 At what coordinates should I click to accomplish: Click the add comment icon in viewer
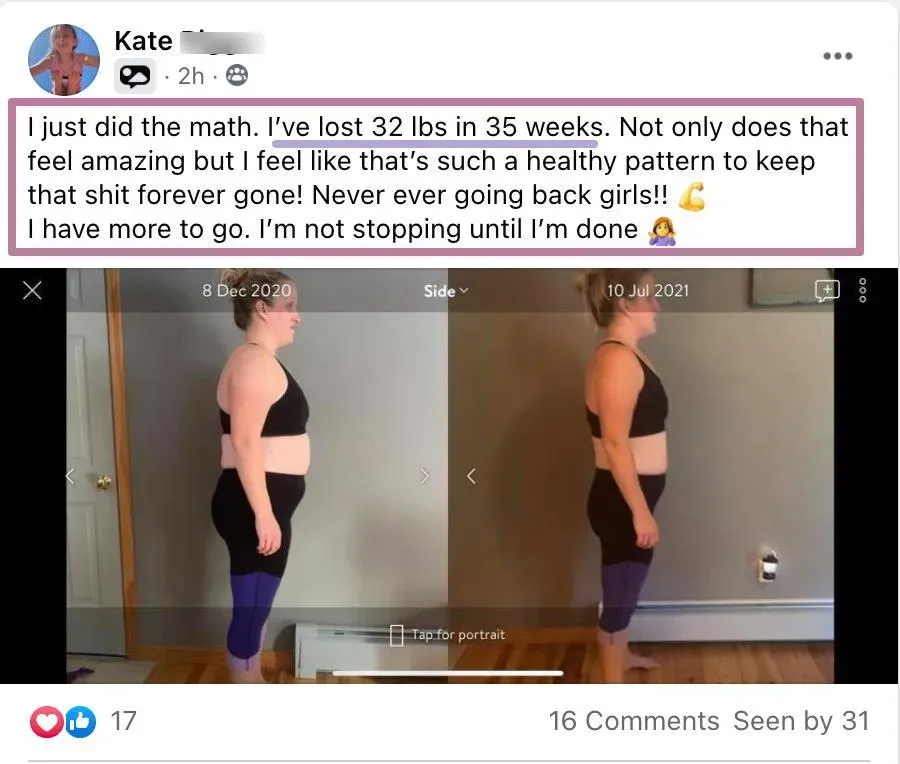coord(827,290)
